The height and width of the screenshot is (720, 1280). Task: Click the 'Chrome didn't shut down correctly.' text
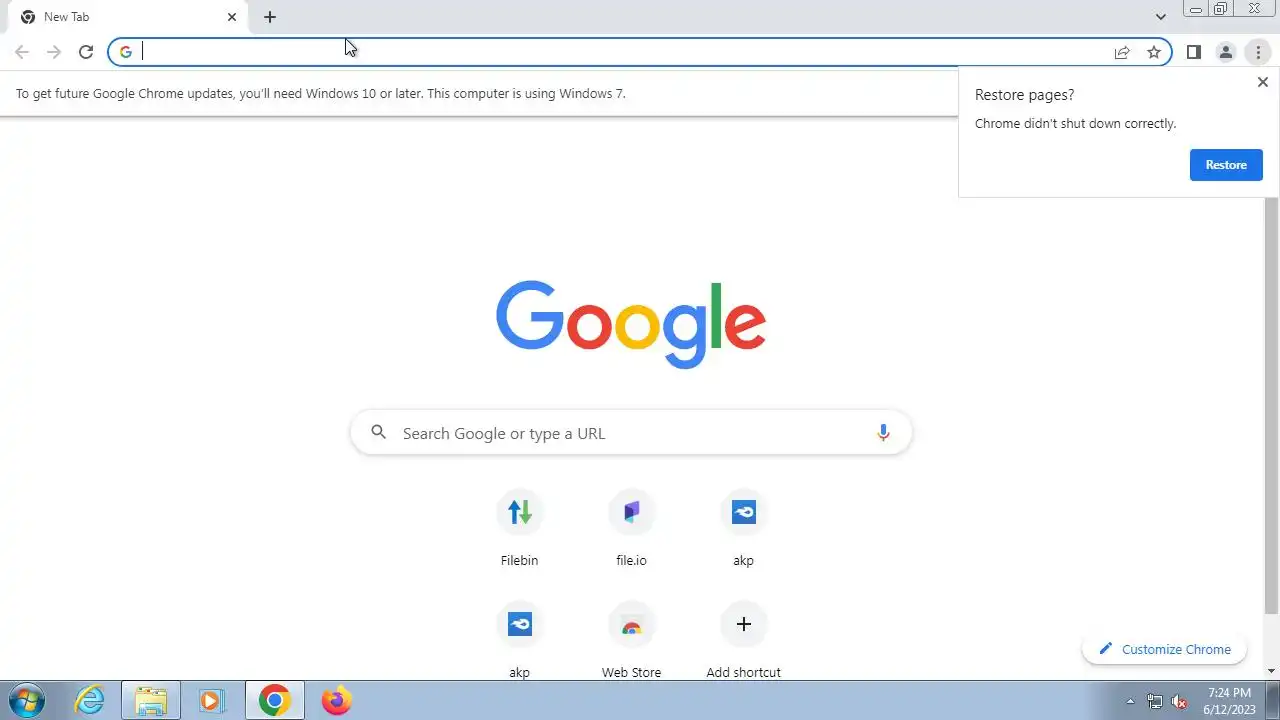[x=1075, y=123]
